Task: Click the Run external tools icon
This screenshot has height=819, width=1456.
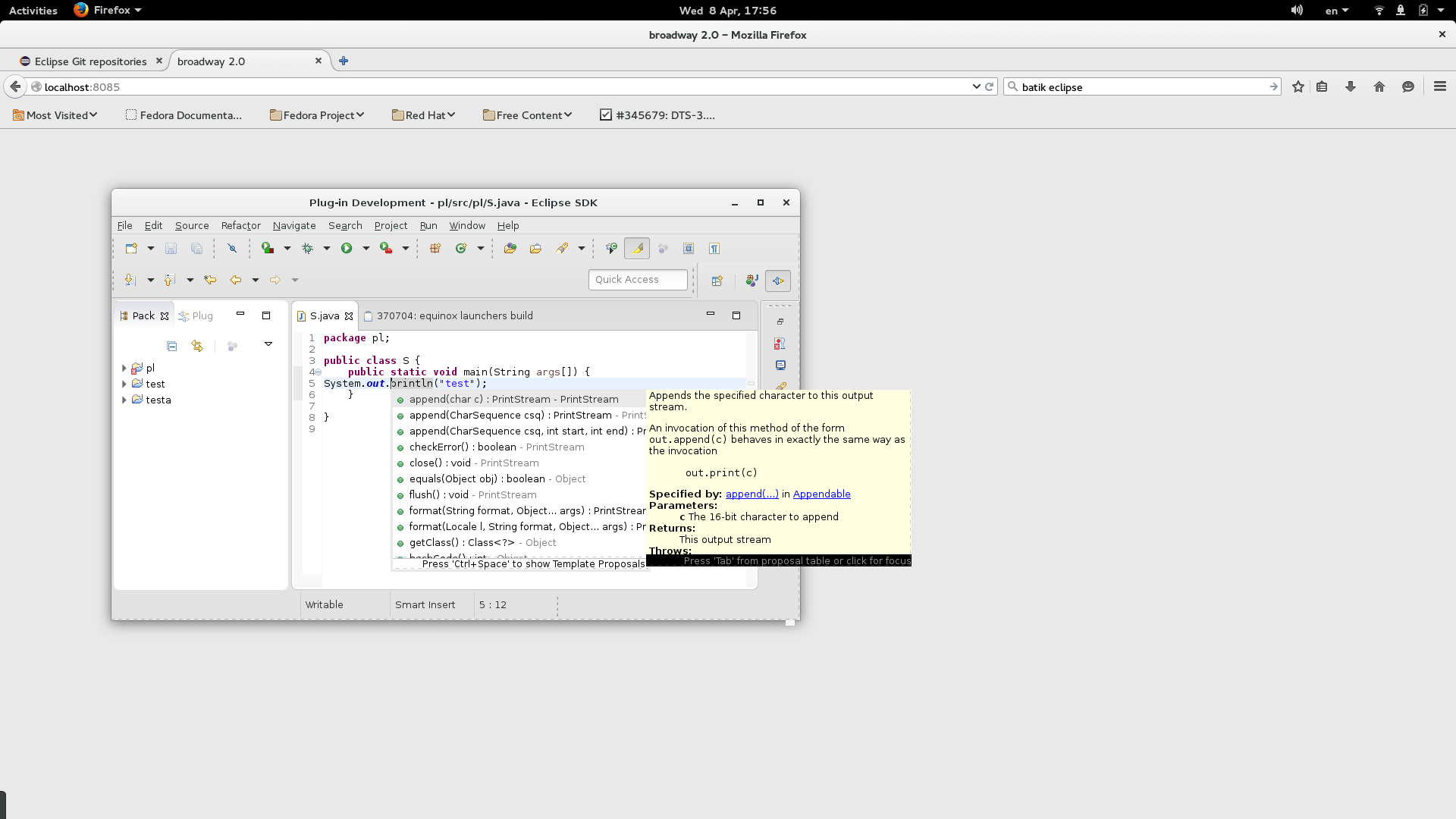Action: (386, 248)
